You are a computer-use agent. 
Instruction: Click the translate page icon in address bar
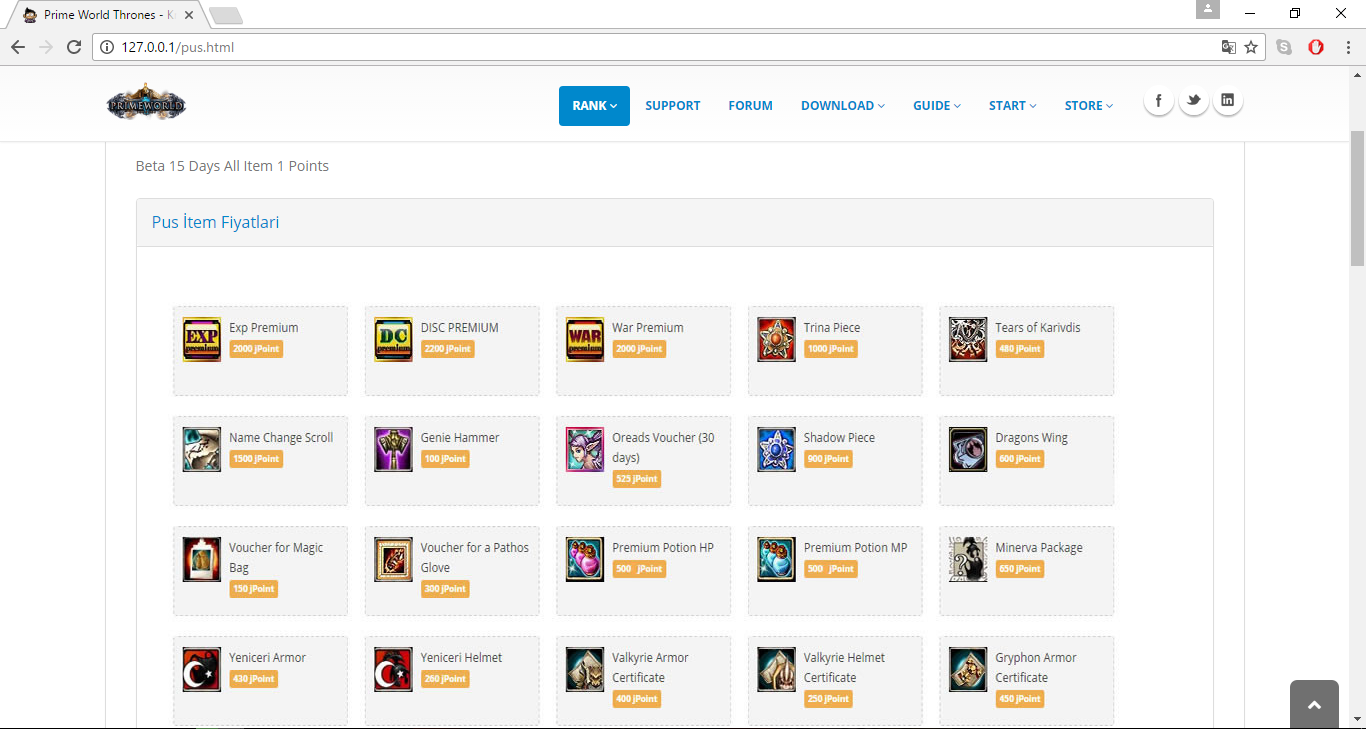click(x=1228, y=47)
